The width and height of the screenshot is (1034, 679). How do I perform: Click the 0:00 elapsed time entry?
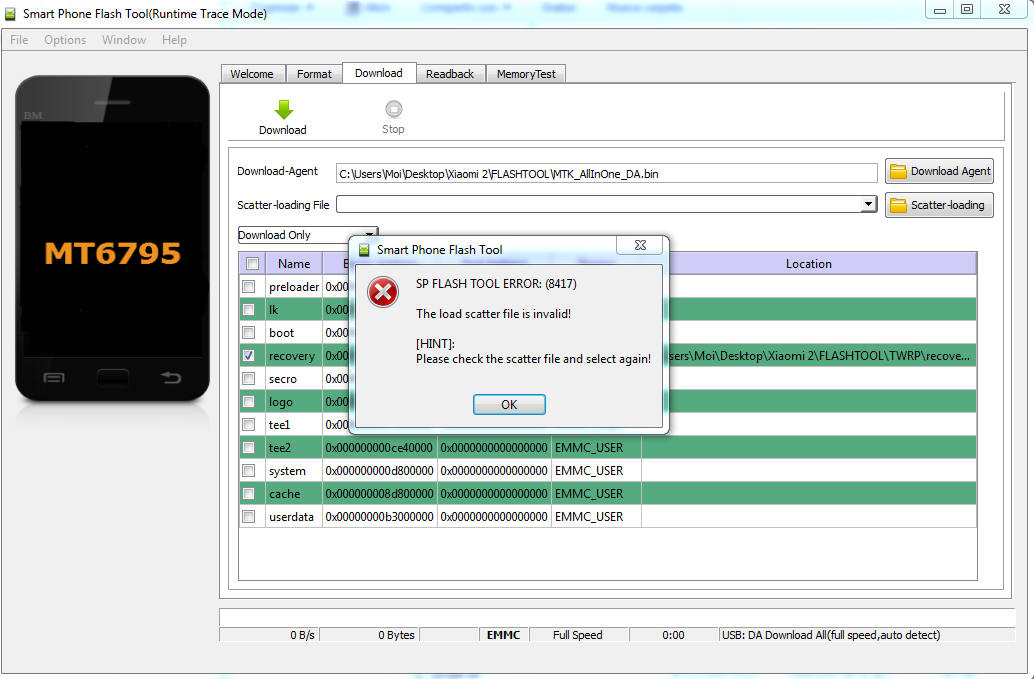673,635
